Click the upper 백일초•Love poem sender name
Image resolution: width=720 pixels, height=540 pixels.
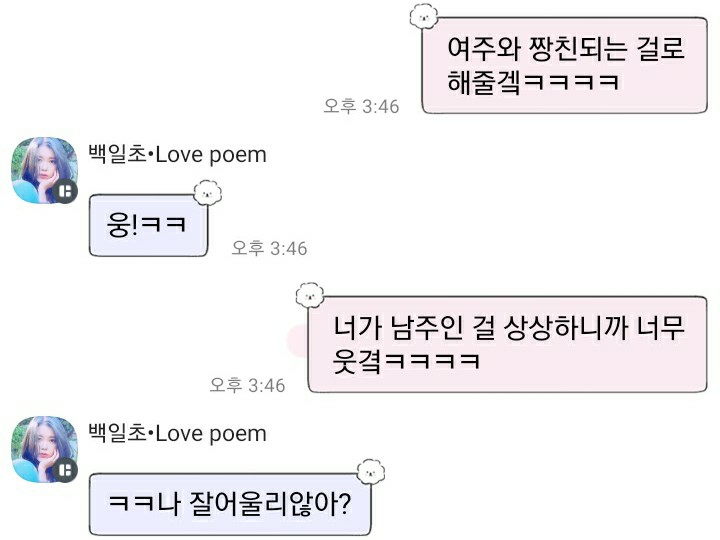pos(178,155)
